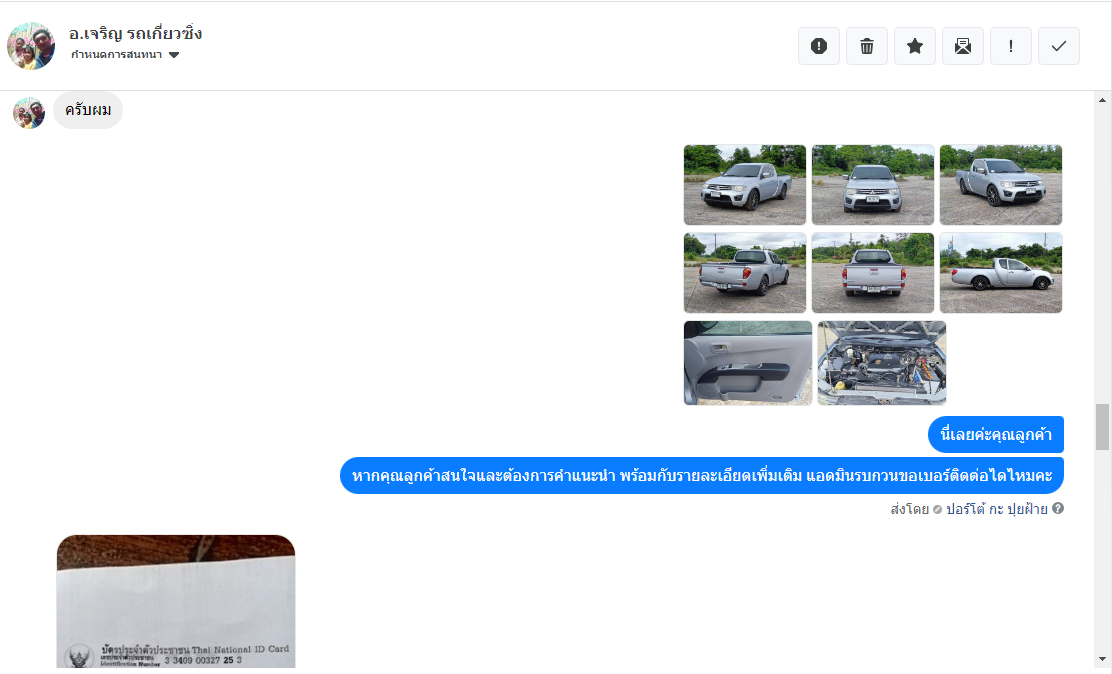View side profile photo of silver pickup
1112x674 pixels.
coord(1001,272)
